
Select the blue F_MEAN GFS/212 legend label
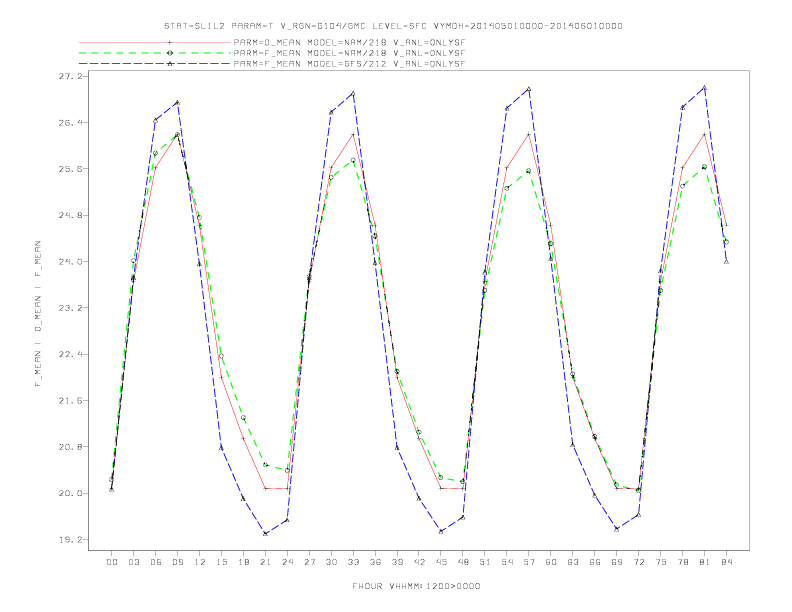click(349, 64)
